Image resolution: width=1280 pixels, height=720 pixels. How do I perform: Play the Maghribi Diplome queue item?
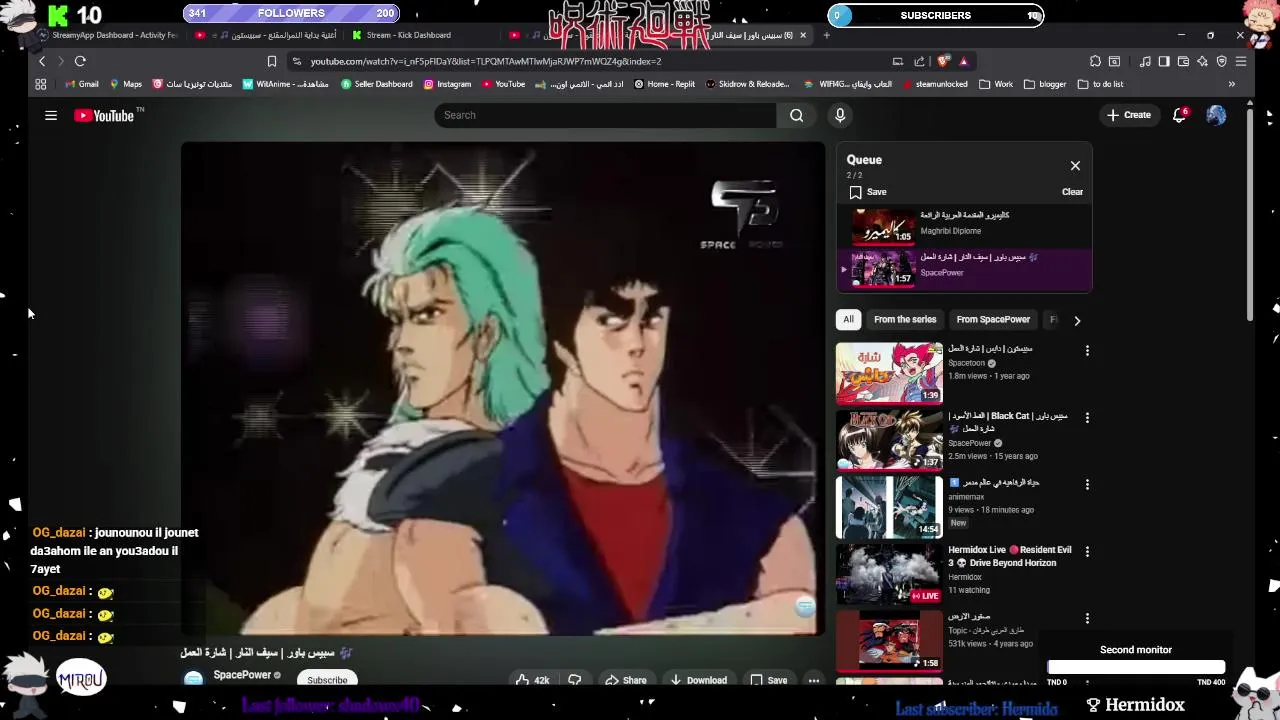tap(964, 226)
